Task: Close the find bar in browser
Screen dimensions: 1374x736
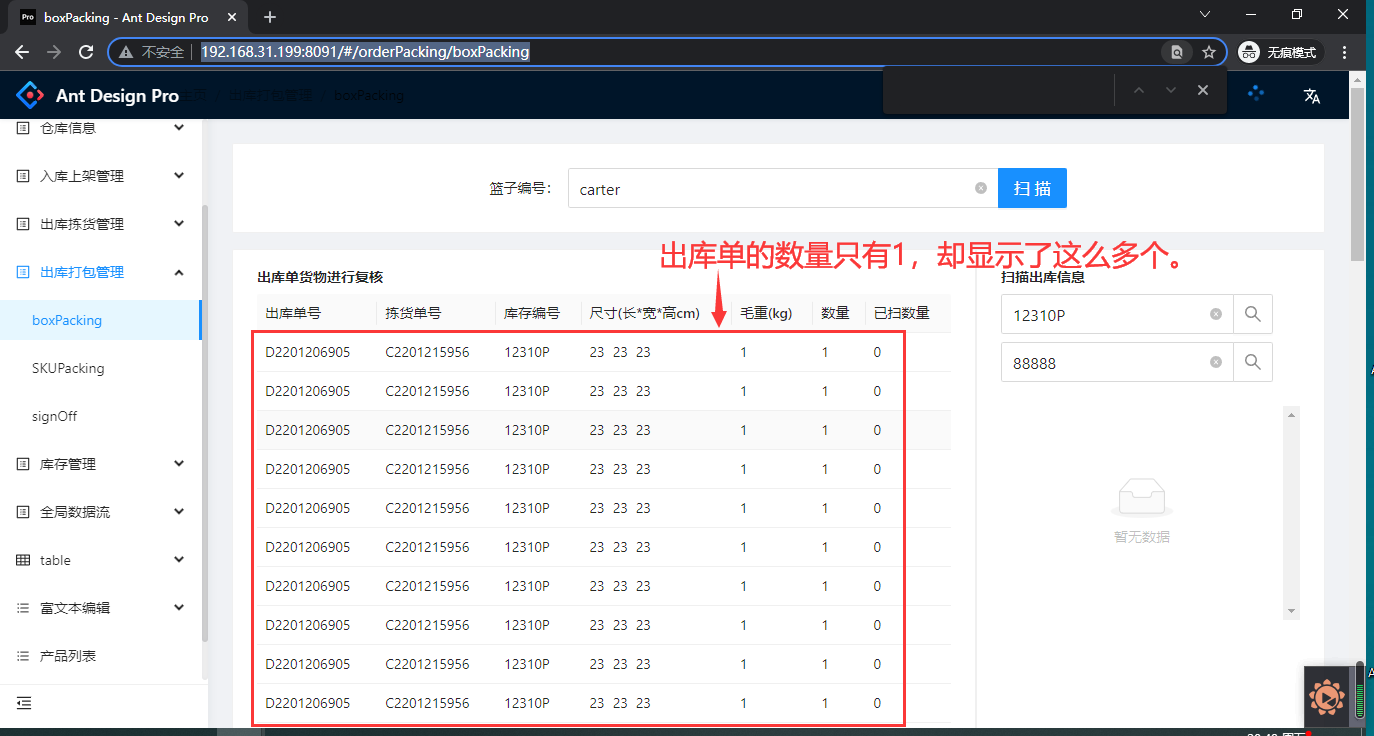Action: tap(1203, 90)
